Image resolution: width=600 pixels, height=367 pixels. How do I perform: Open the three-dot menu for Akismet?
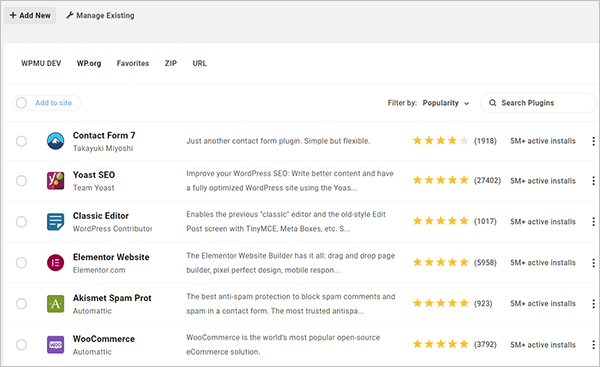click(x=593, y=303)
